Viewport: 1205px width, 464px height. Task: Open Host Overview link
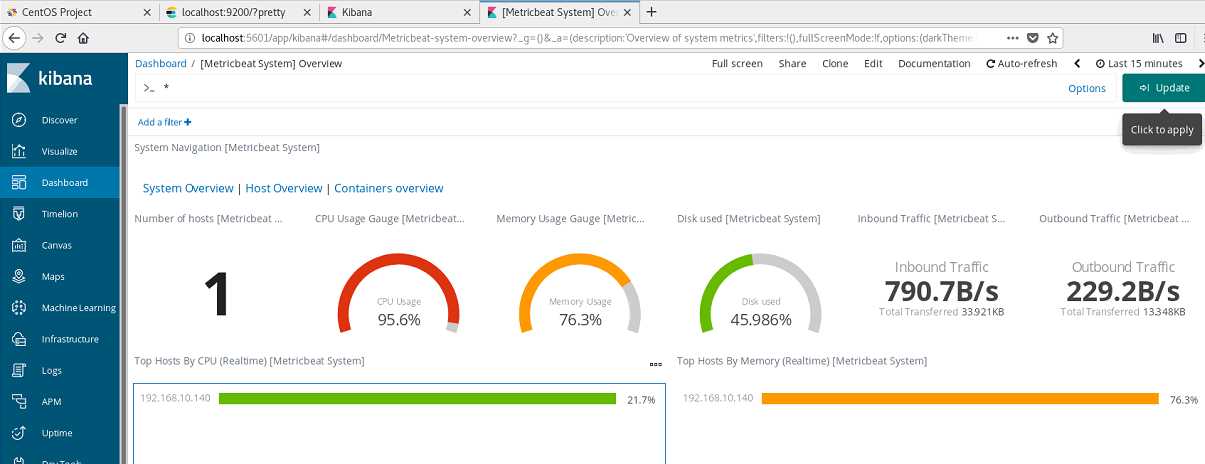pos(284,188)
